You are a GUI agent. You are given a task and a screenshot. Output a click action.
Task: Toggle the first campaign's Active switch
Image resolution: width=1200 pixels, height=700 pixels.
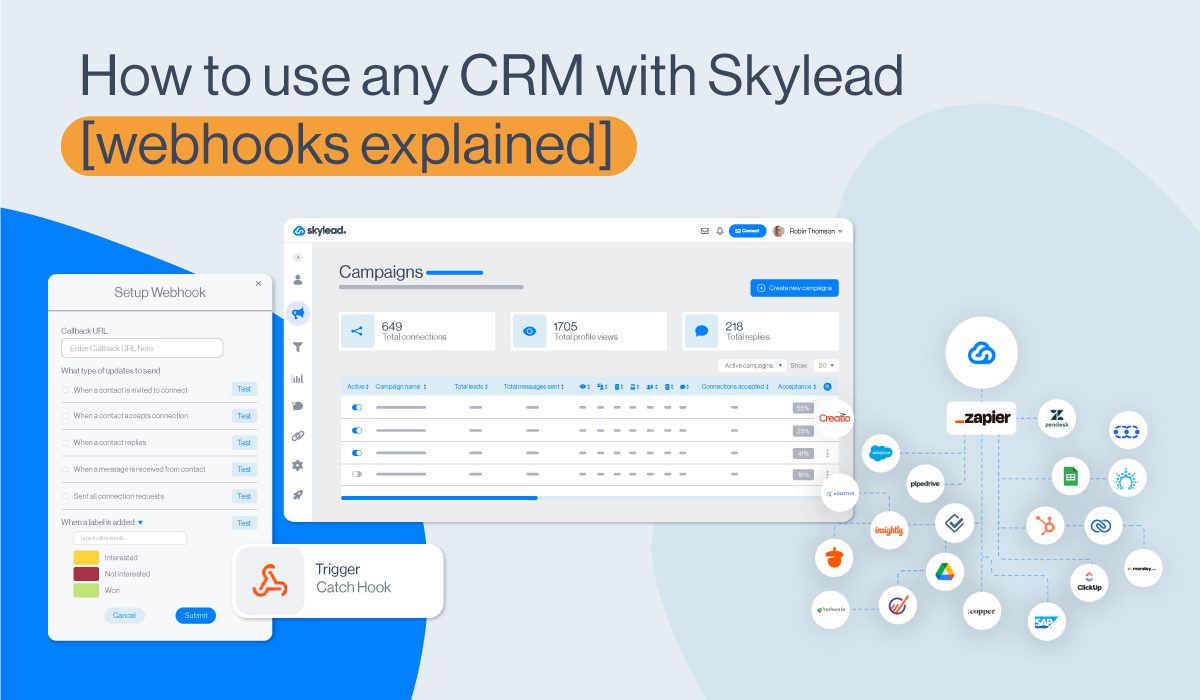pos(357,408)
